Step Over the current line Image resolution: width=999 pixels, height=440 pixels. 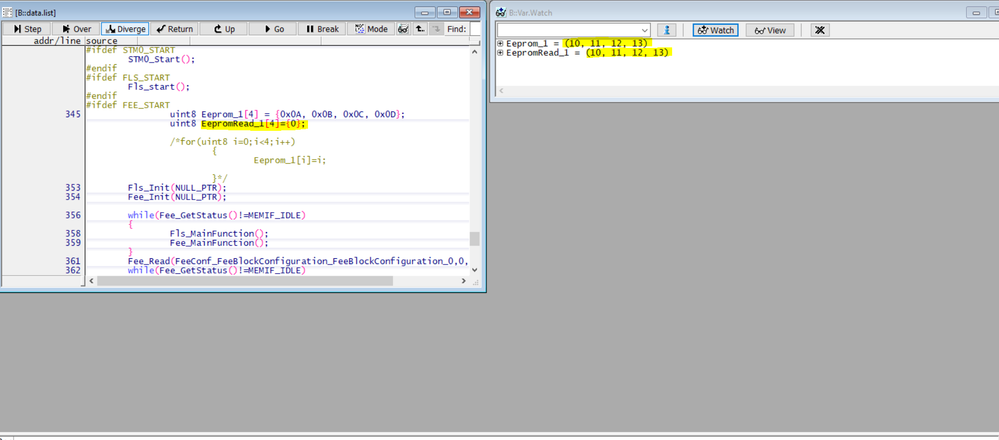[76, 29]
